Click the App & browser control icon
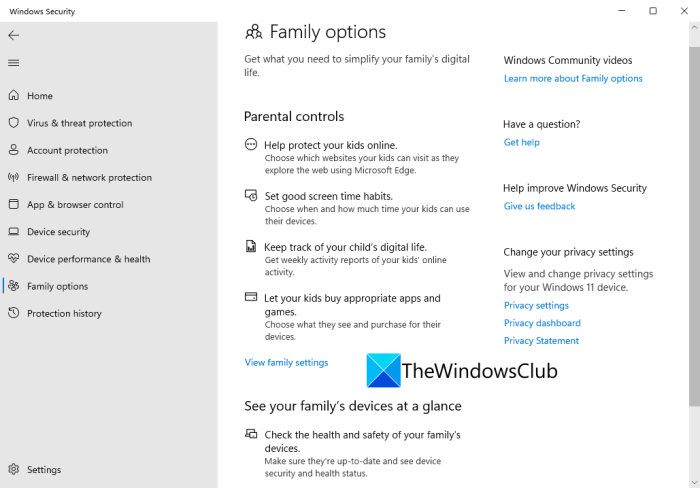 pos(14,204)
